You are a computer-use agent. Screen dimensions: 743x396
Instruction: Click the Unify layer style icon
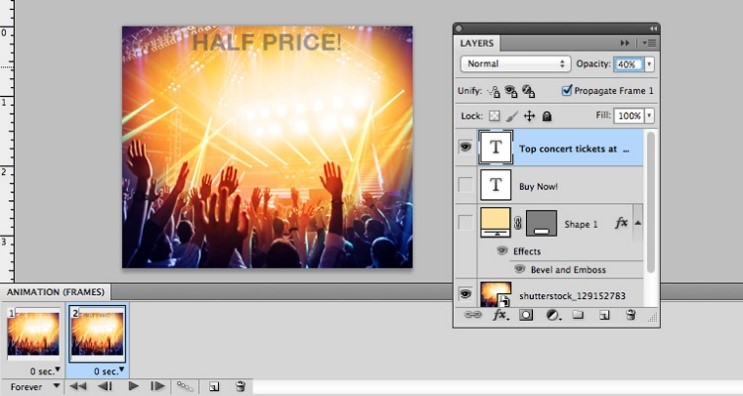click(x=528, y=91)
